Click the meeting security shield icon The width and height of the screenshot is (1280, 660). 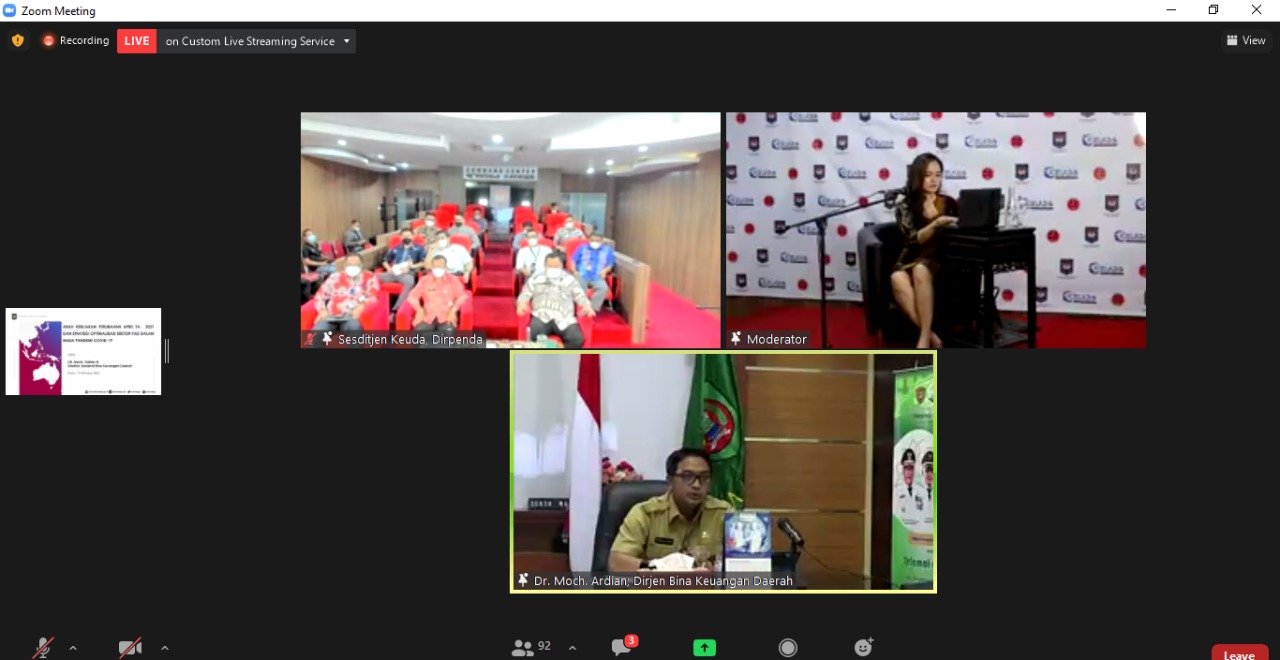pos(17,41)
